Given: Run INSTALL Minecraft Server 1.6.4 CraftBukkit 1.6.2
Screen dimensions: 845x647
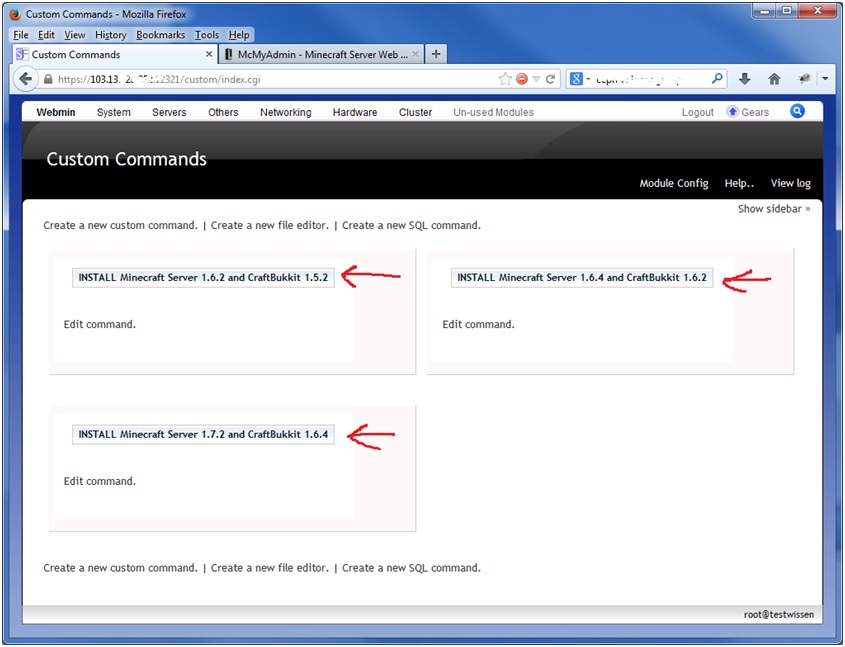Looking at the screenshot, I should pyautogui.click(x=582, y=277).
